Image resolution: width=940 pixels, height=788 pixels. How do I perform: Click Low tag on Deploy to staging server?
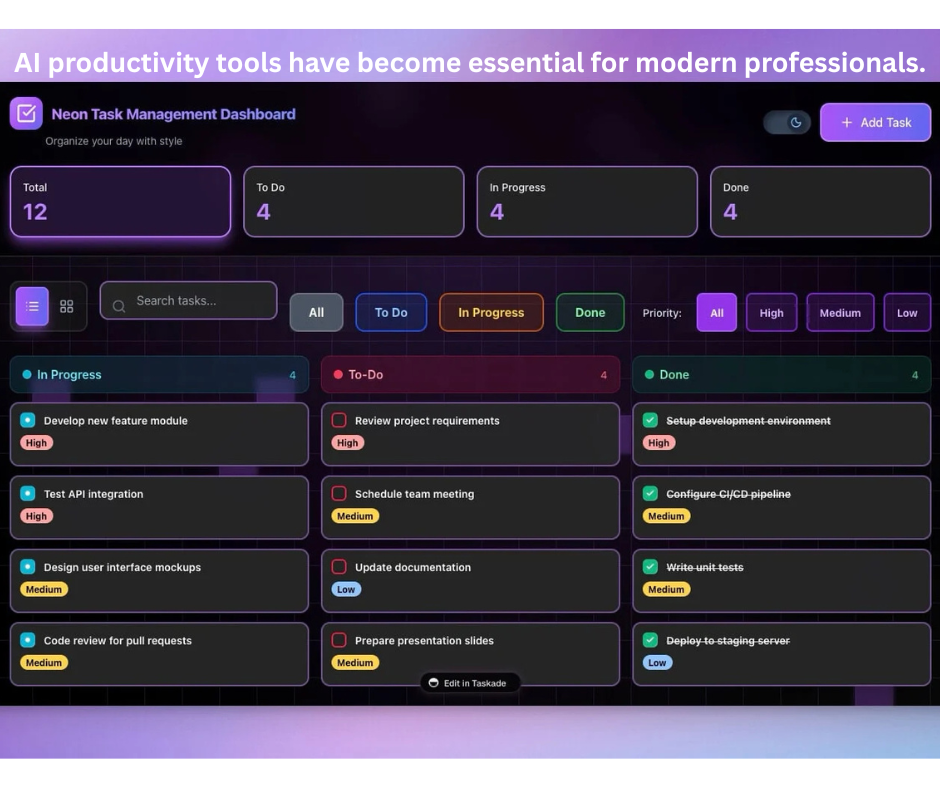(658, 663)
